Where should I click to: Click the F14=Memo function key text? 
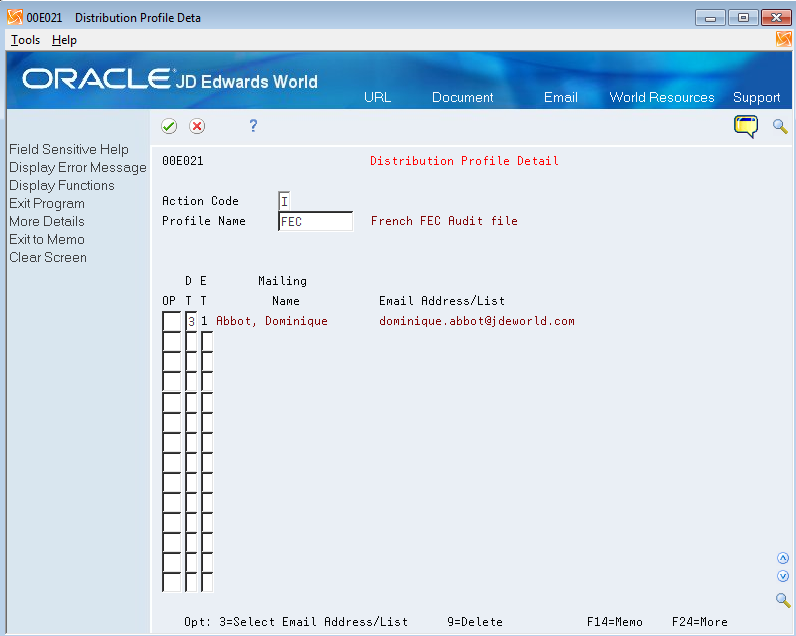click(x=615, y=622)
